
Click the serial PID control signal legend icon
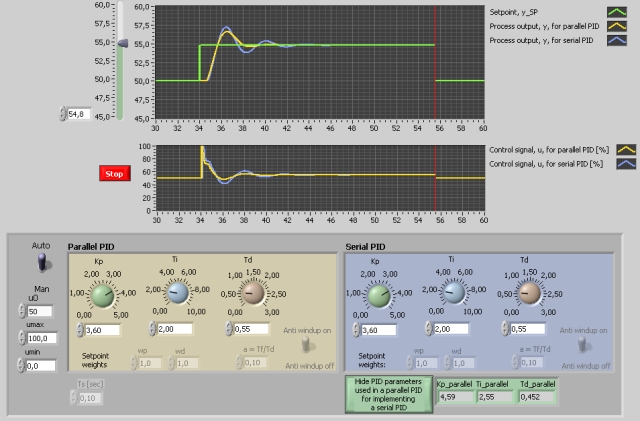(x=626, y=163)
